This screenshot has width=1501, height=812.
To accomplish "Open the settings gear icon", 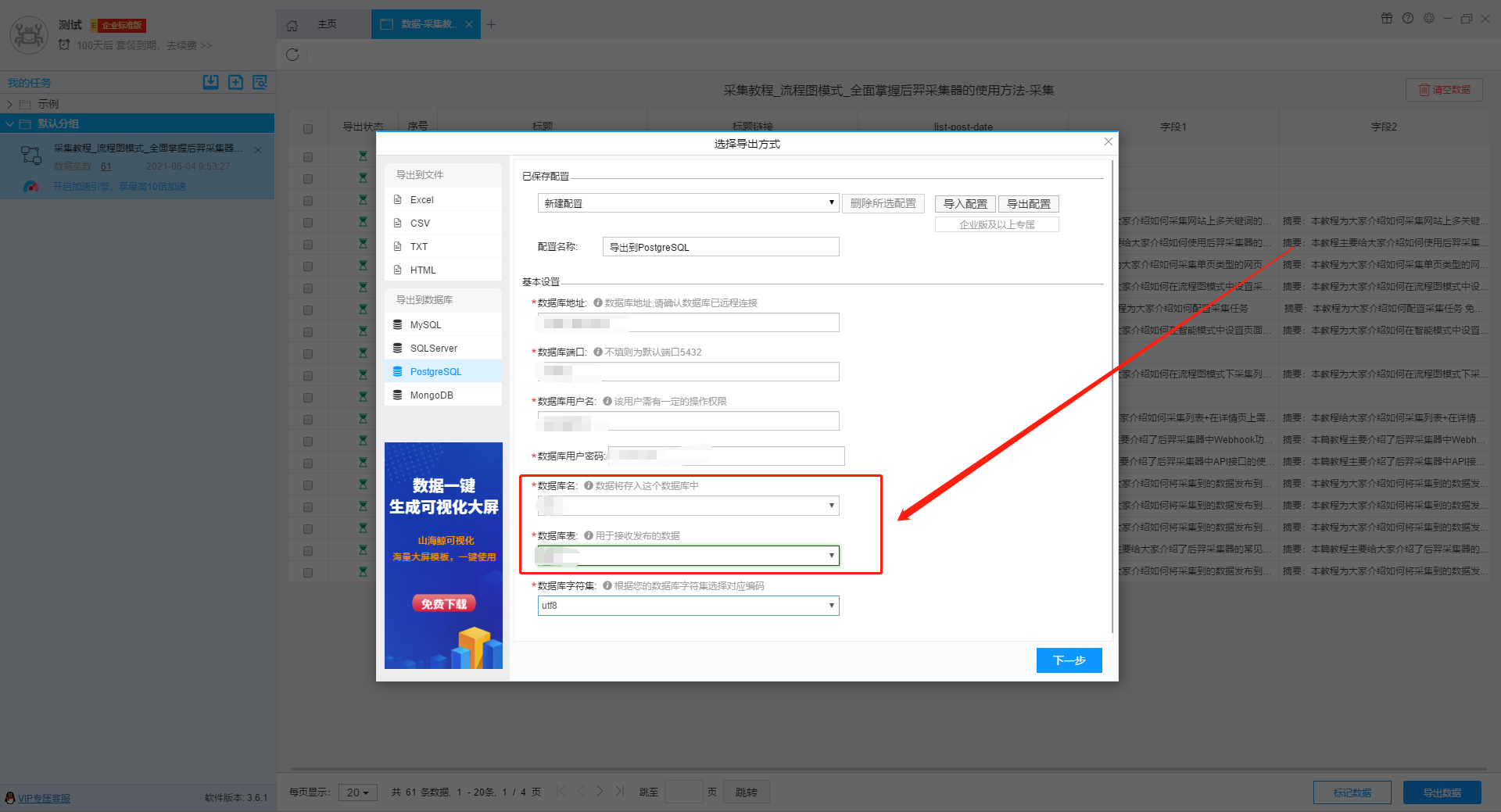I will pos(1429,18).
